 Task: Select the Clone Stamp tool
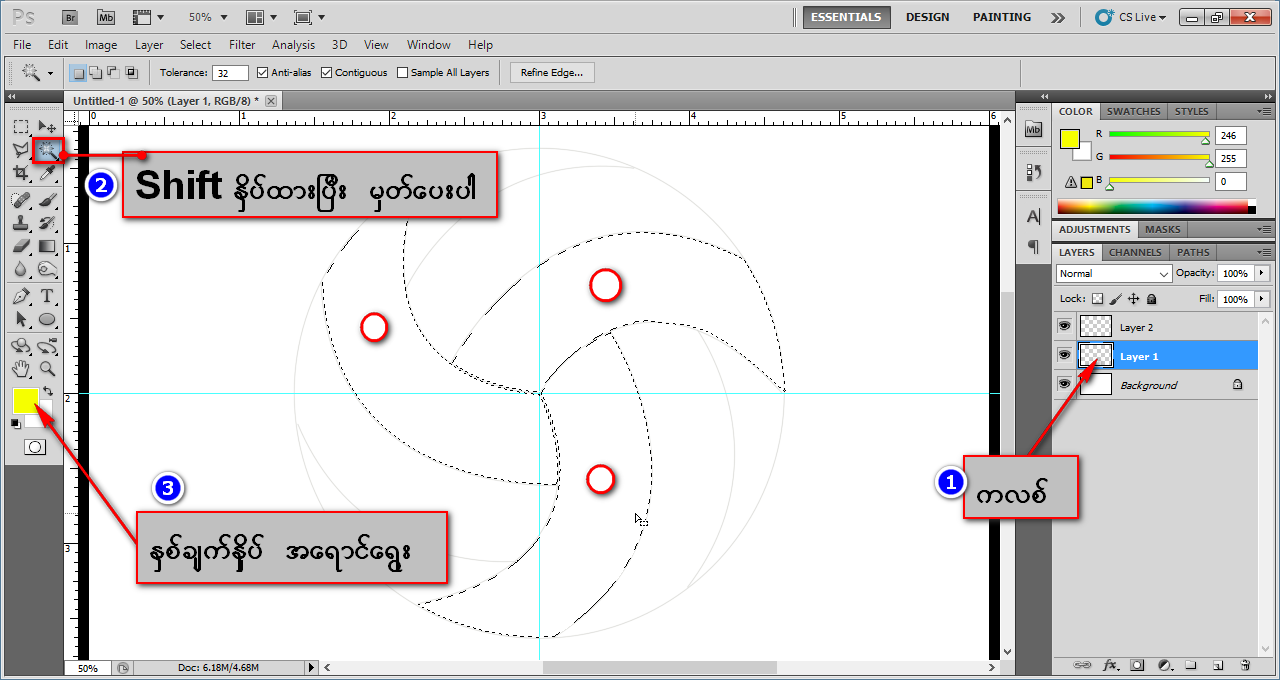(x=21, y=223)
